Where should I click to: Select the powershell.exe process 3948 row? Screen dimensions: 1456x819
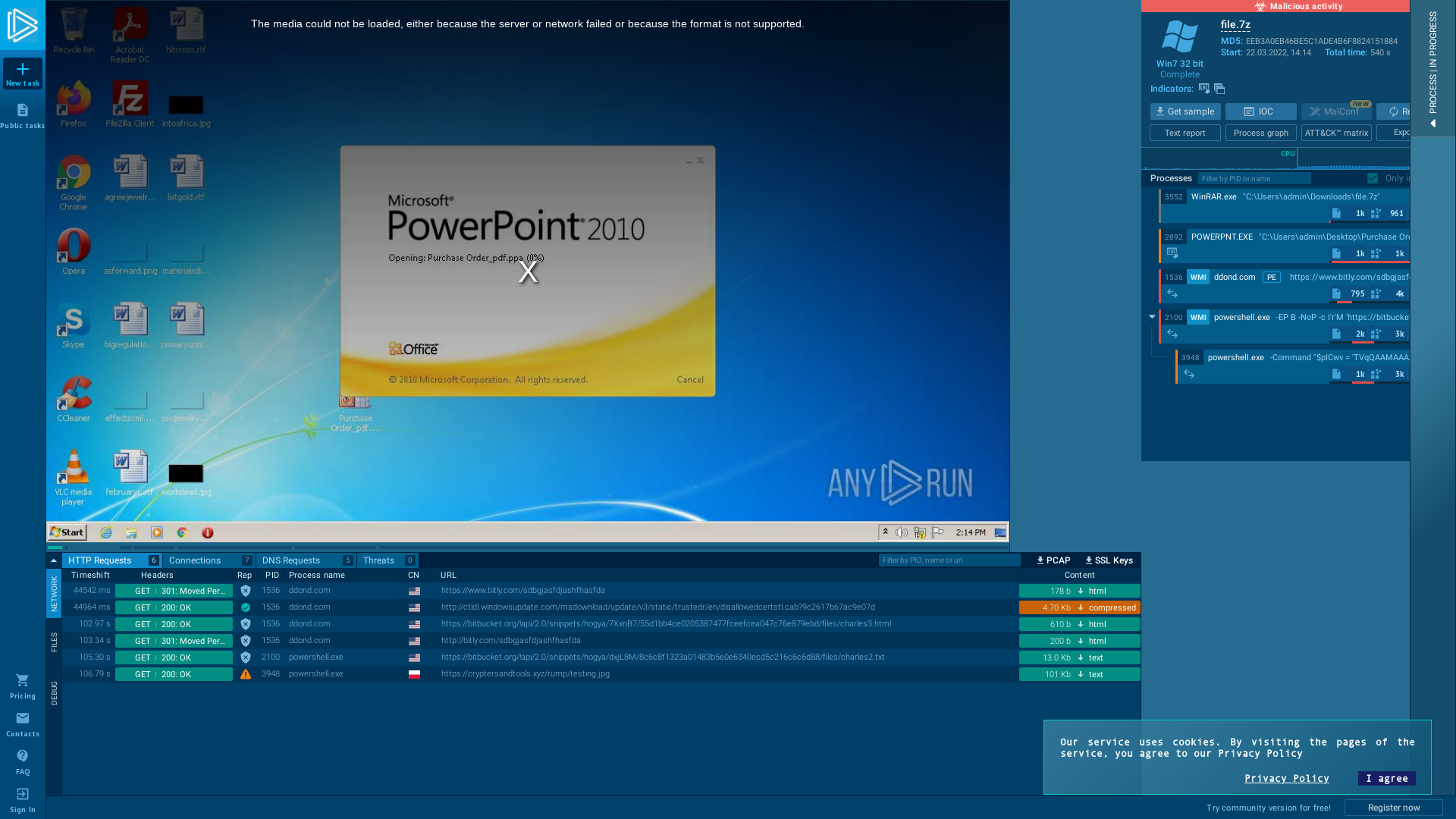(x=1294, y=366)
